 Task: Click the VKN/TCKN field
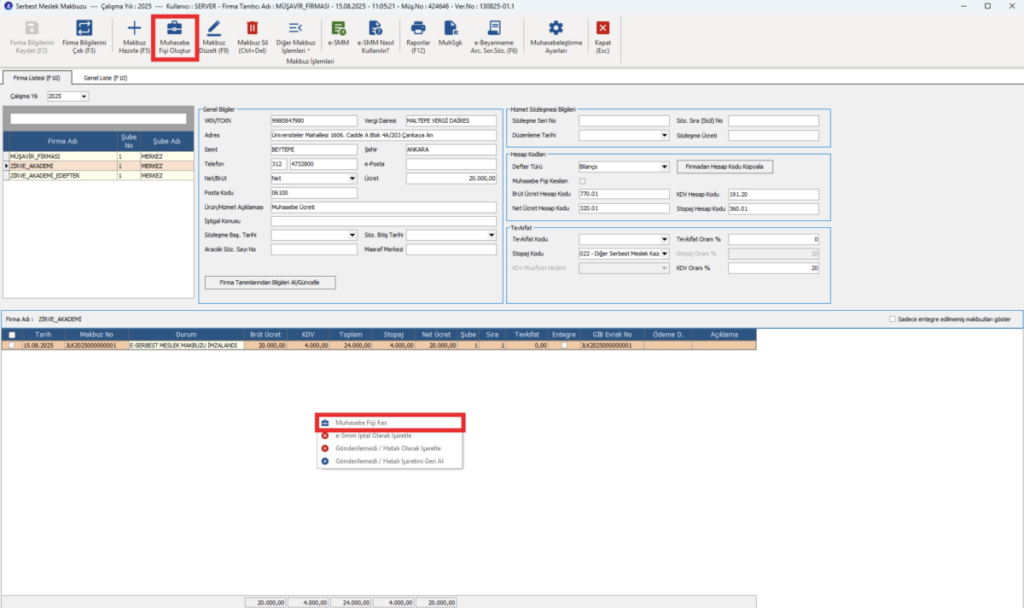click(x=313, y=121)
